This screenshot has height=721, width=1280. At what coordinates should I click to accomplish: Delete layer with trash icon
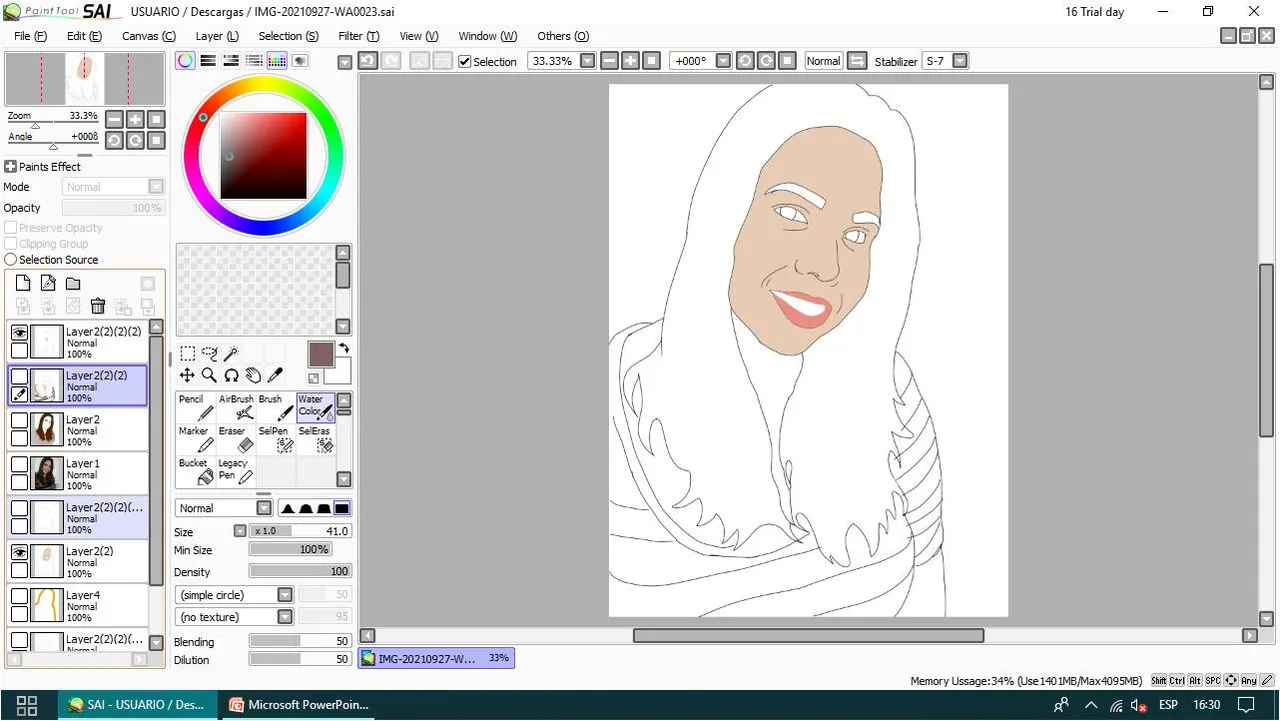click(x=98, y=306)
